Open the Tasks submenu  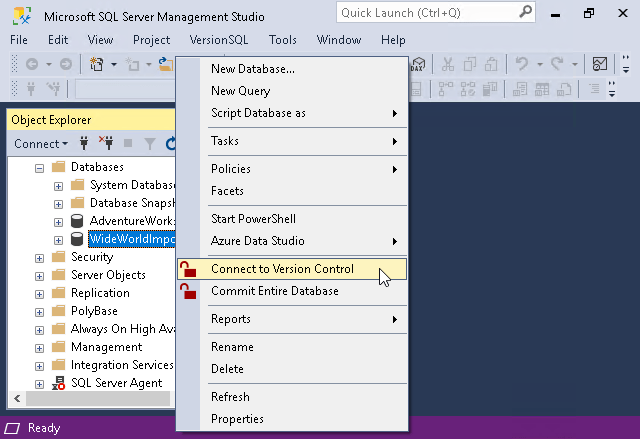292,141
